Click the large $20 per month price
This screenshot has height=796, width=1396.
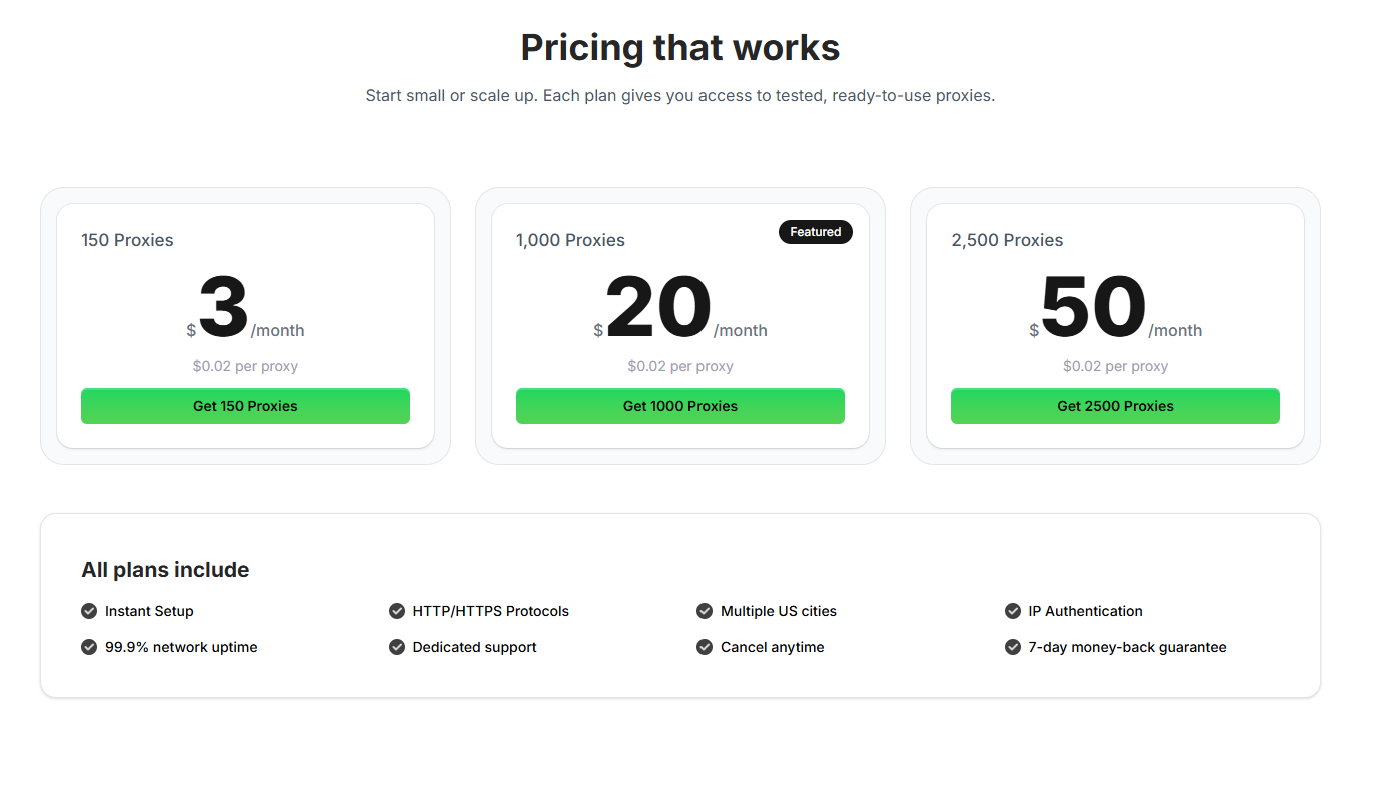coord(658,308)
